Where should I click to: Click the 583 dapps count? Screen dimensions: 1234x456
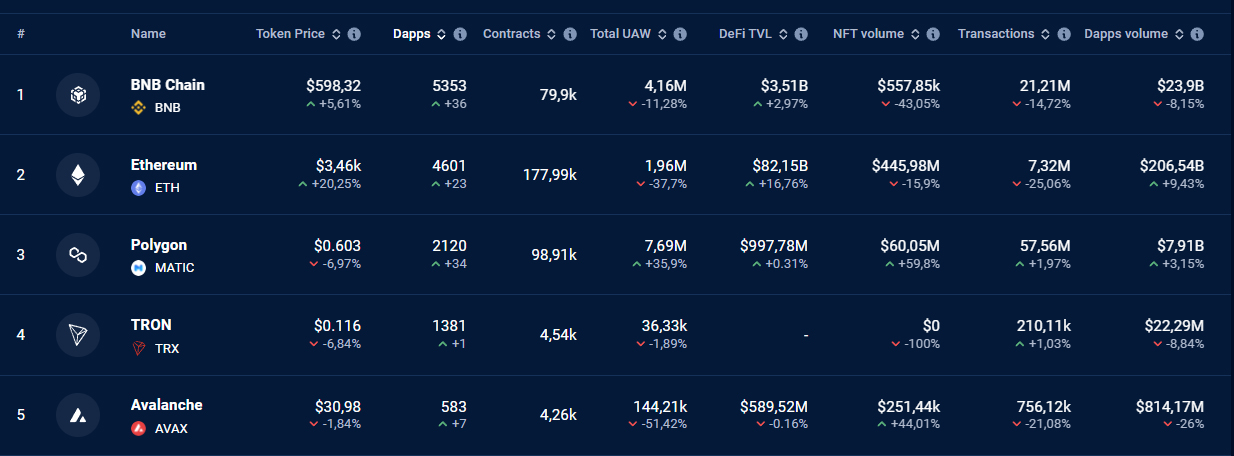pos(454,406)
